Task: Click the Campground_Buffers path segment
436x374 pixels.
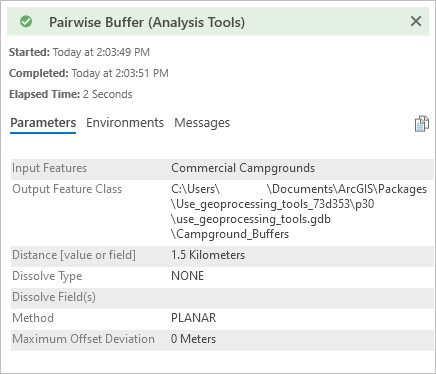Action: pyautogui.click(x=230, y=234)
